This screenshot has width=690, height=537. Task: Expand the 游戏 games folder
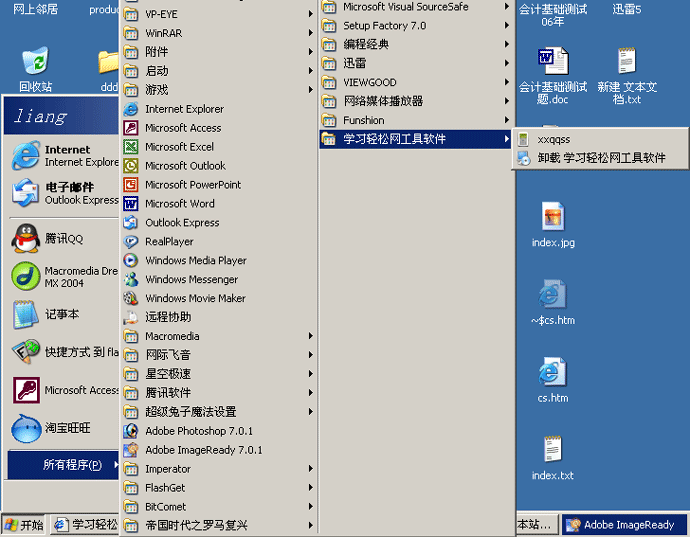coord(219,90)
